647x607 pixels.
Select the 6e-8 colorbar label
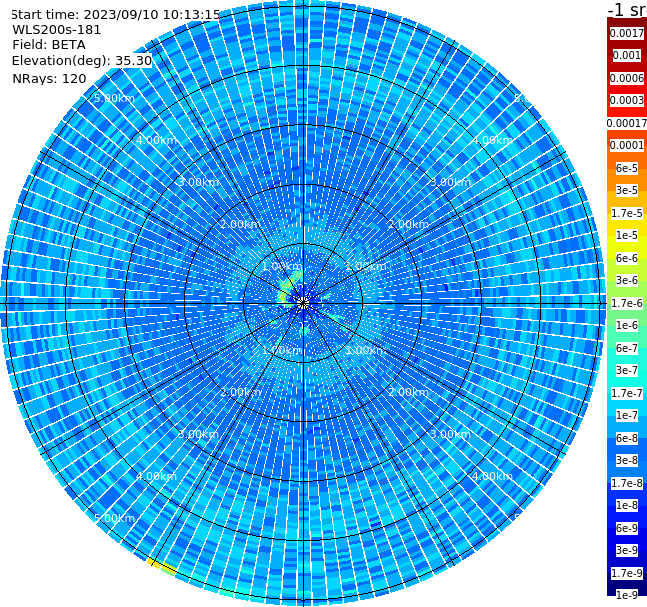pos(627,438)
